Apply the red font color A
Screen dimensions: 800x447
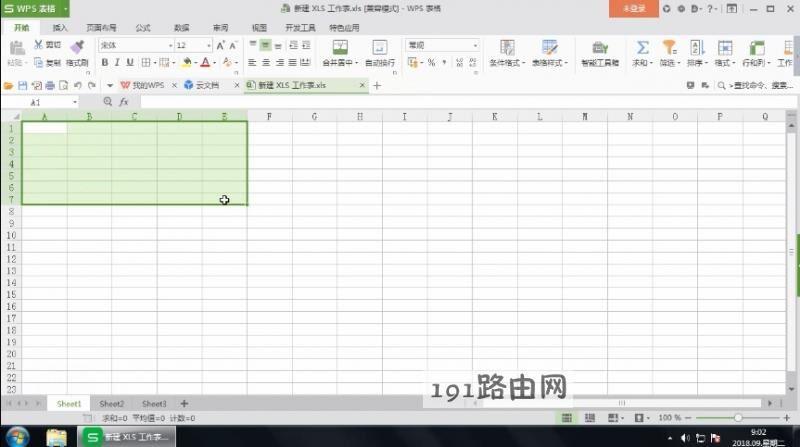(x=205, y=62)
